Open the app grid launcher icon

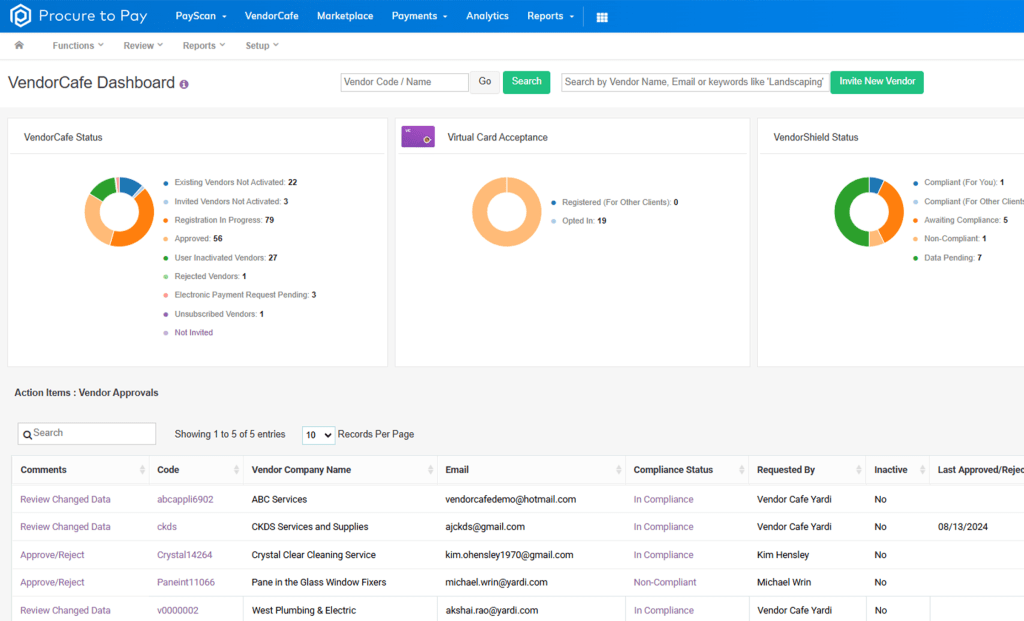click(x=602, y=17)
